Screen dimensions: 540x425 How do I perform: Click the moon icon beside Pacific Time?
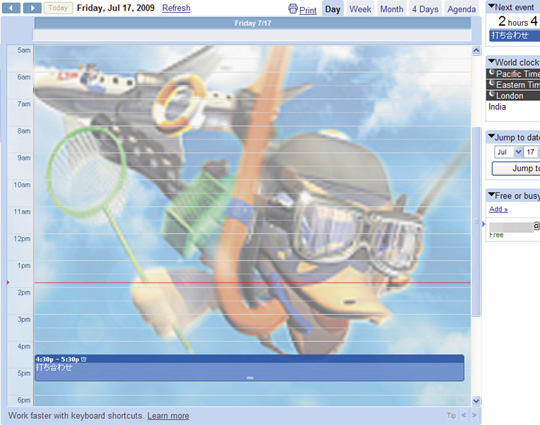coord(492,73)
